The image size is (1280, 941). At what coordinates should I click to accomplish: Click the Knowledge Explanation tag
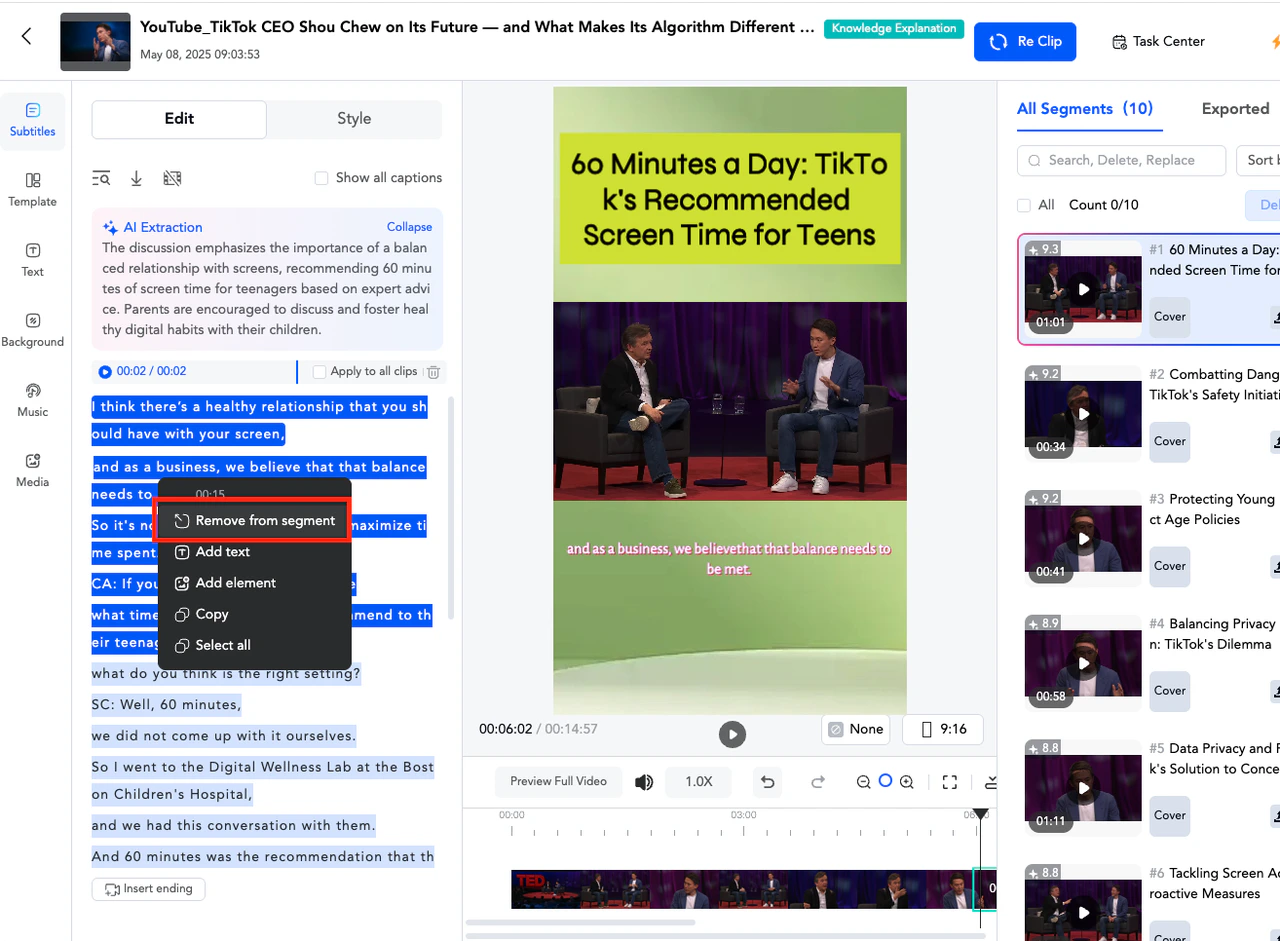click(x=894, y=29)
